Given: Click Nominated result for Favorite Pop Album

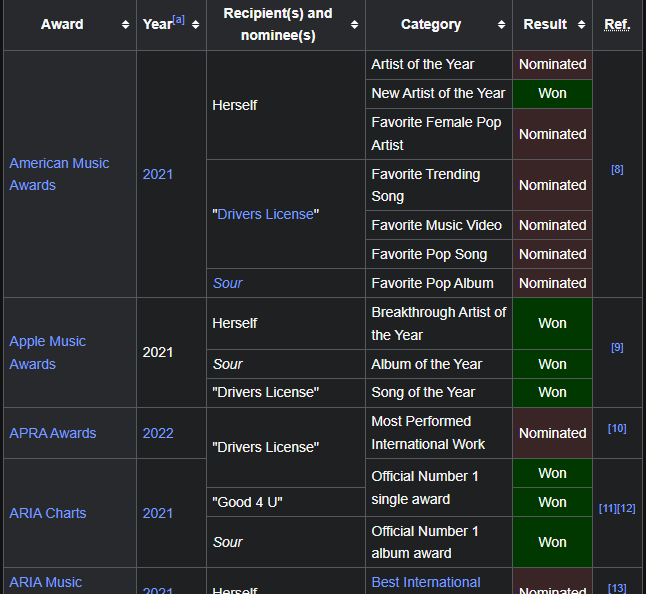Looking at the screenshot, I should (552, 283).
